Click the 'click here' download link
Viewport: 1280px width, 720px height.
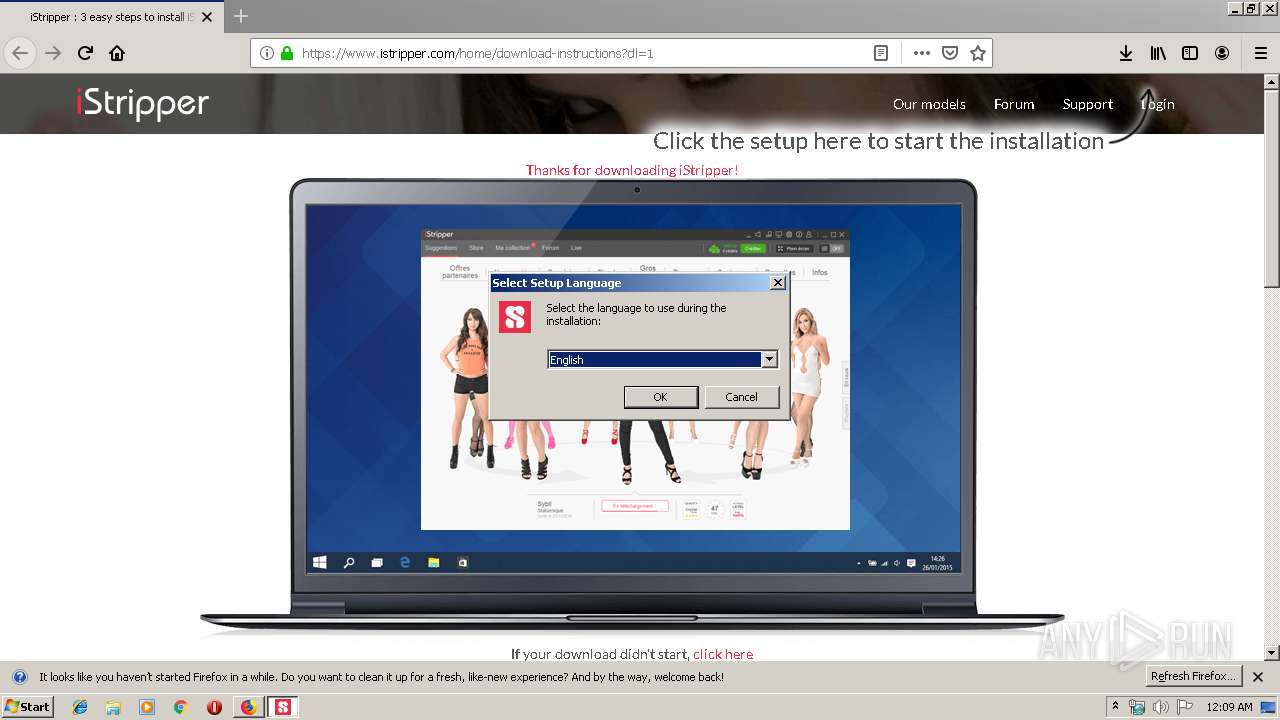coord(723,654)
